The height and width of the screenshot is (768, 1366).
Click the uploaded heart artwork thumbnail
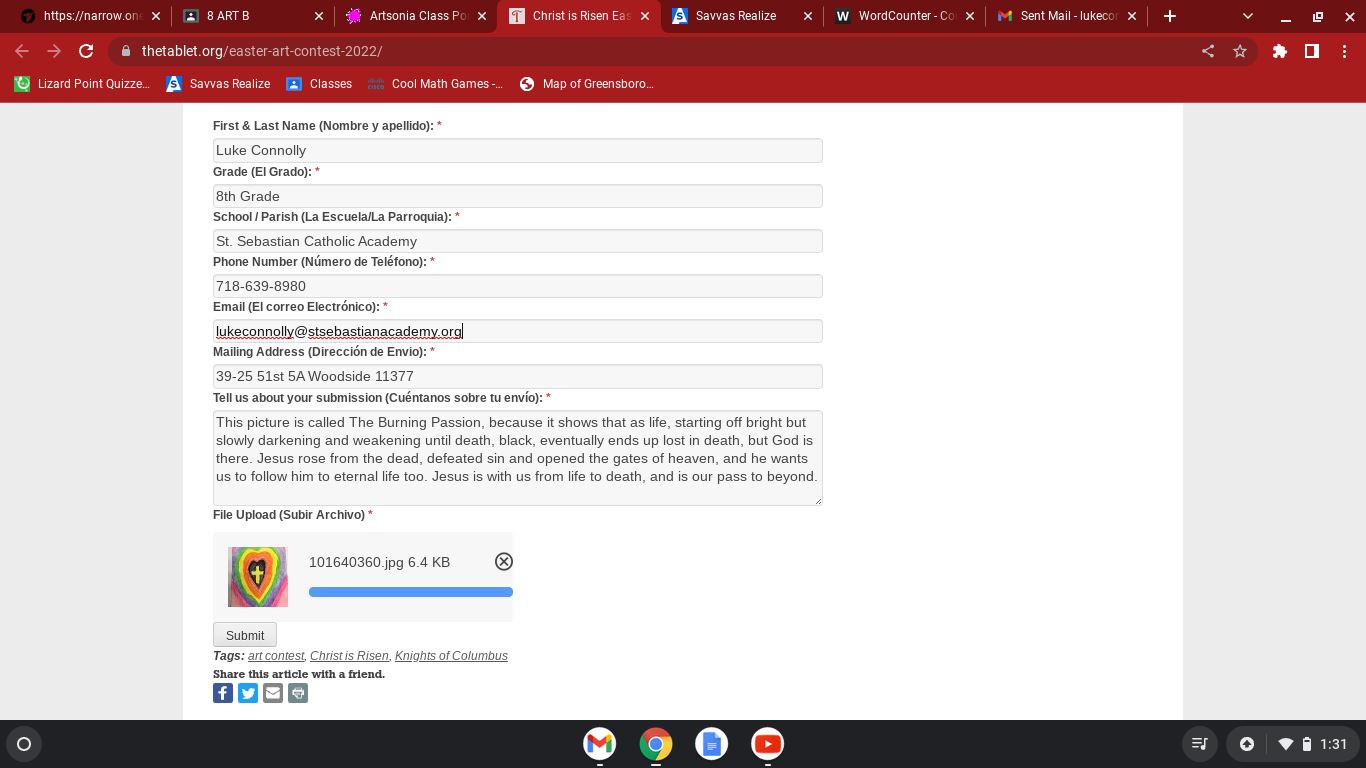pyautogui.click(x=258, y=577)
